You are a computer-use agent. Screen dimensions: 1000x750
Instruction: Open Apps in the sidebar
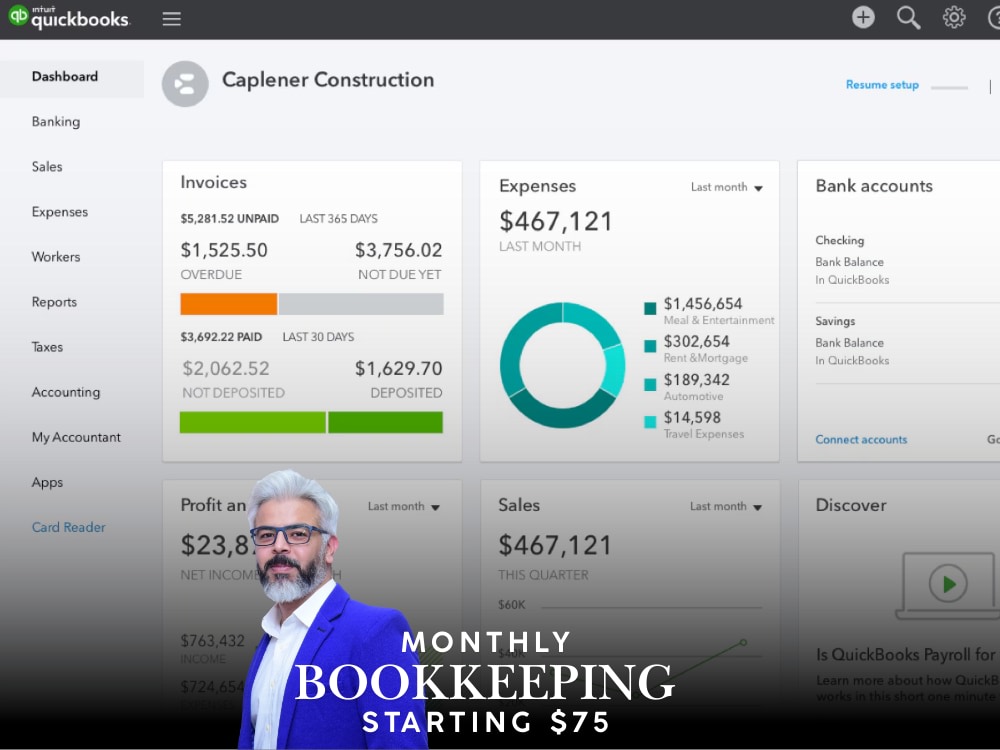point(47,483)
